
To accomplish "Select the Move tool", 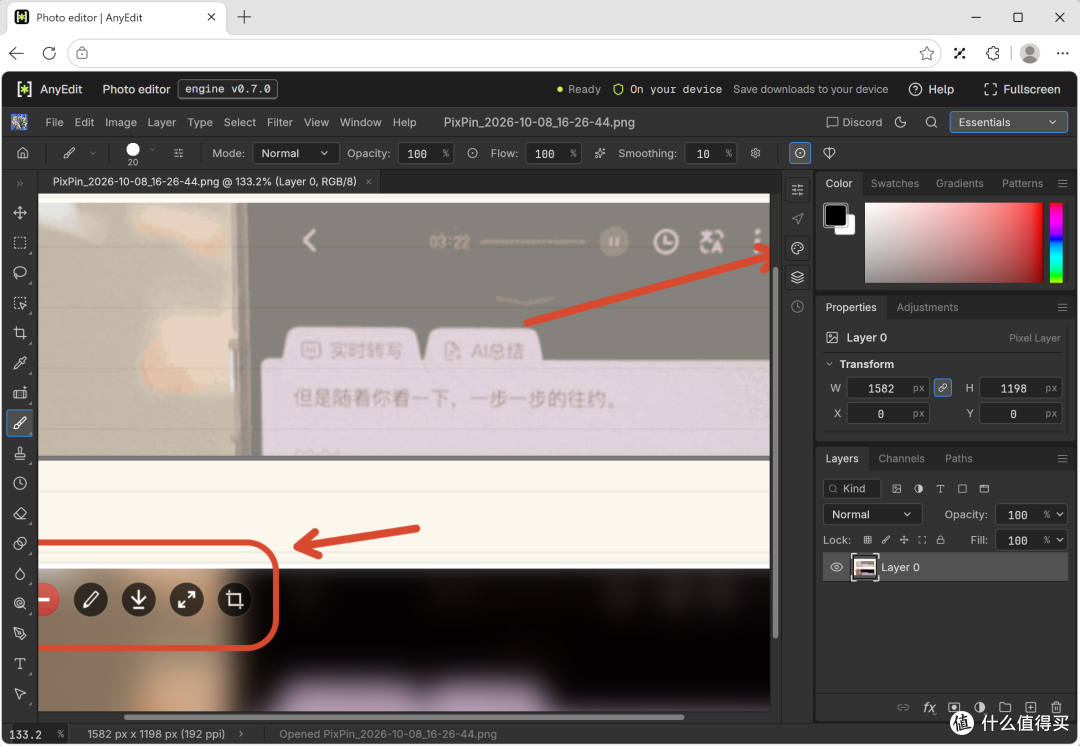I will [20, 212].
